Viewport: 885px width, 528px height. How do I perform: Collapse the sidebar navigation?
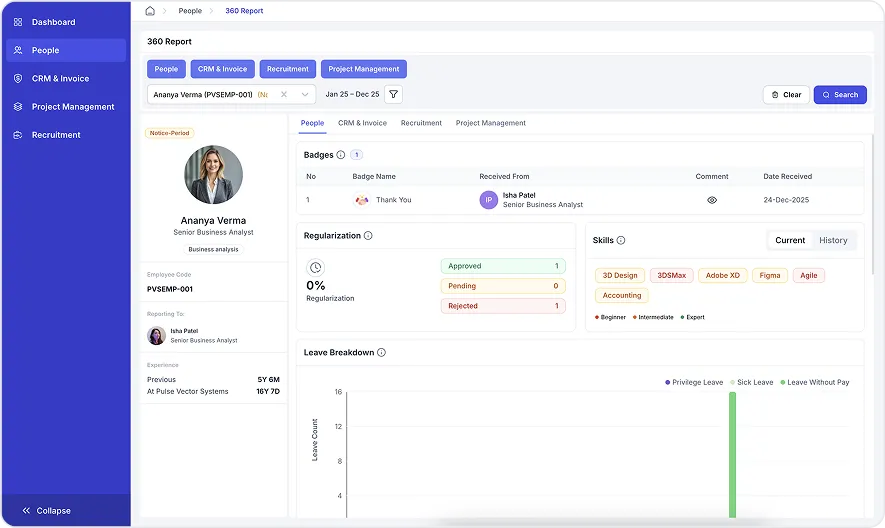46,510
